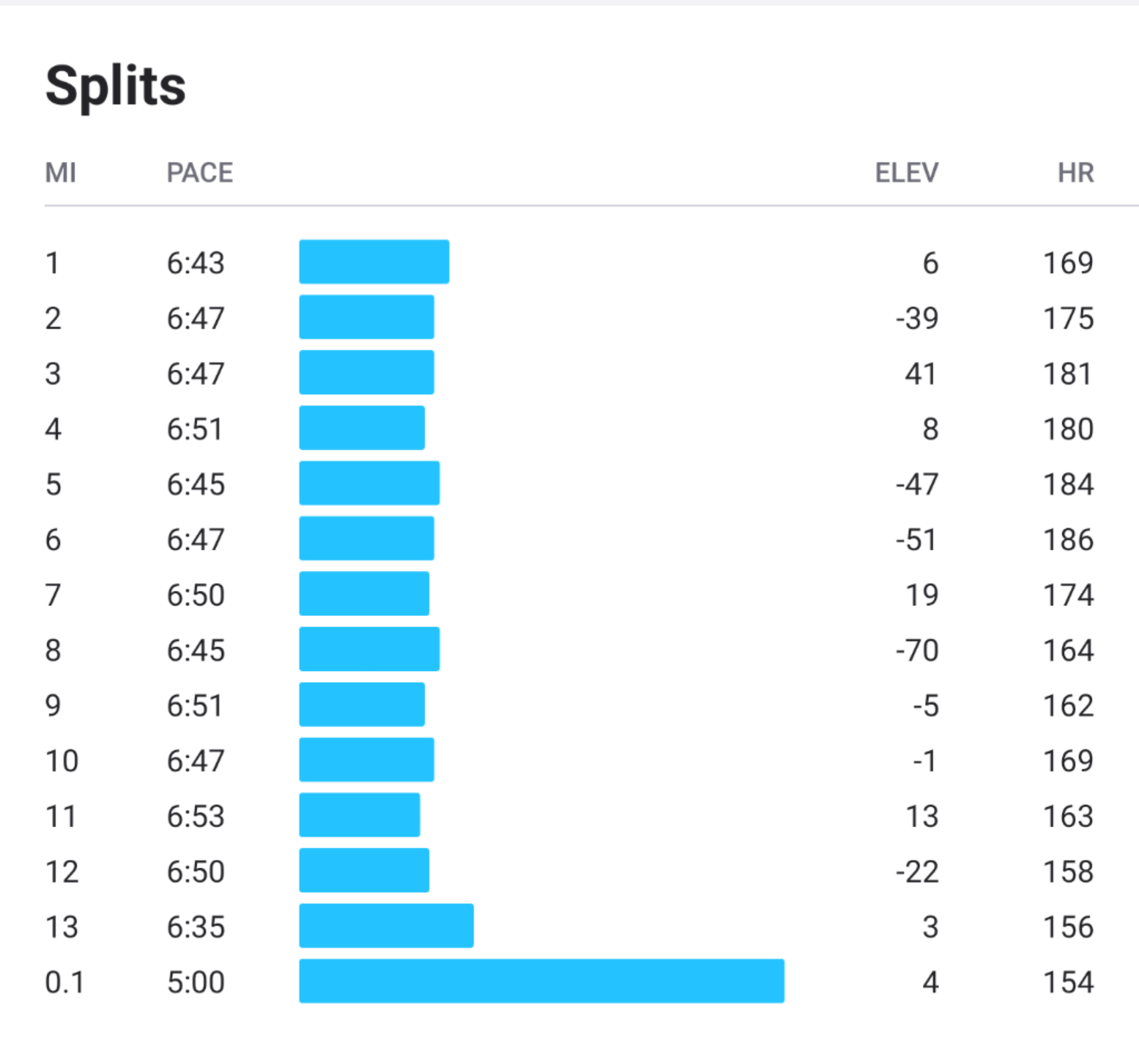Select heart rate 154 in last split
Viewport: 1139px width, 1064px height.
coord(1068,982)
